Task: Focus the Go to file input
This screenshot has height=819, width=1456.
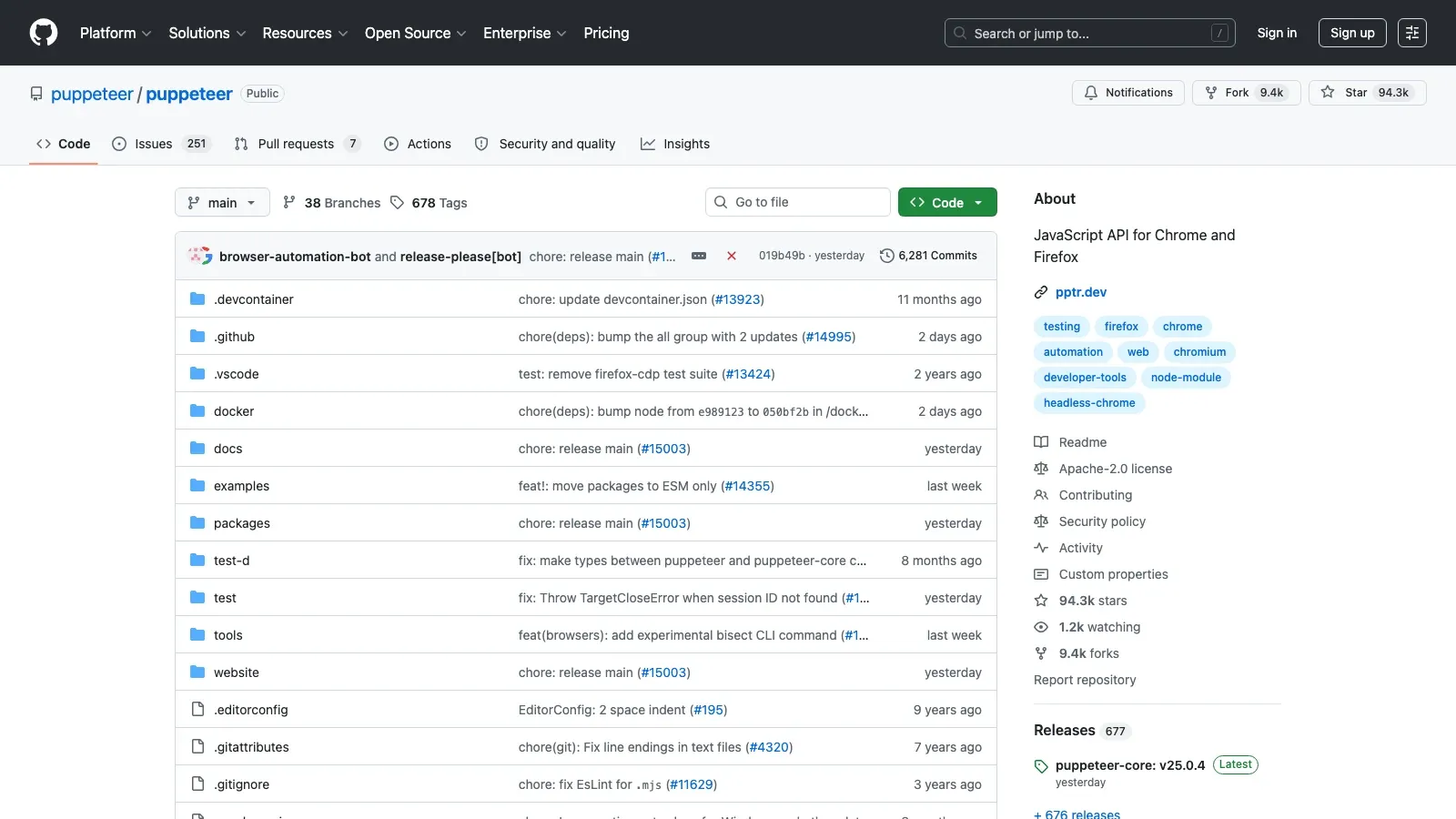Action: click(798, 202)
